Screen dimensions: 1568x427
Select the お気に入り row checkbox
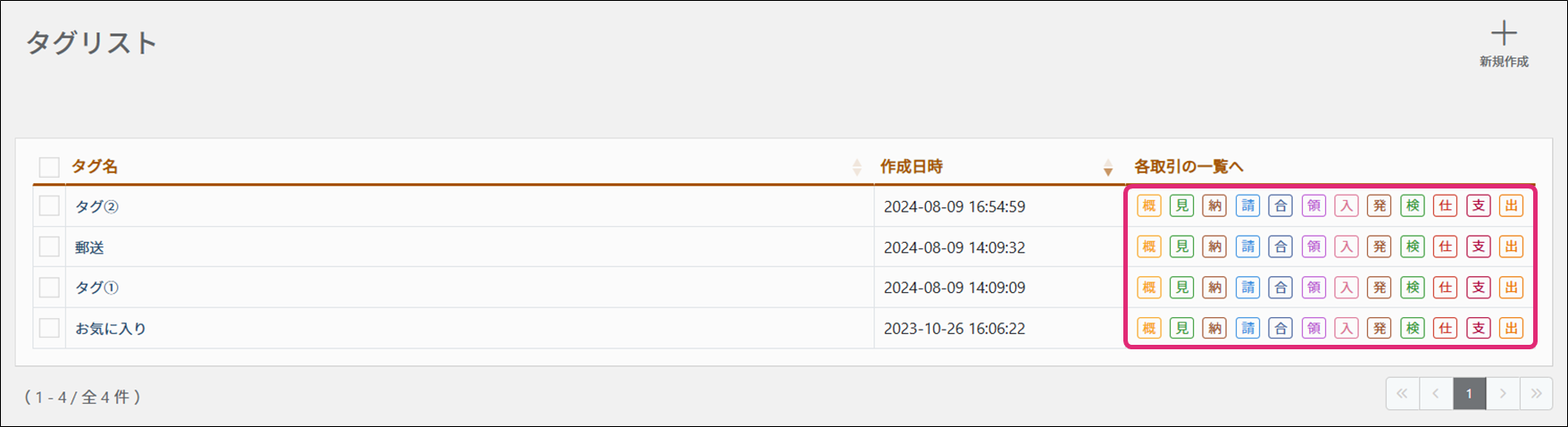pos(49,329)
